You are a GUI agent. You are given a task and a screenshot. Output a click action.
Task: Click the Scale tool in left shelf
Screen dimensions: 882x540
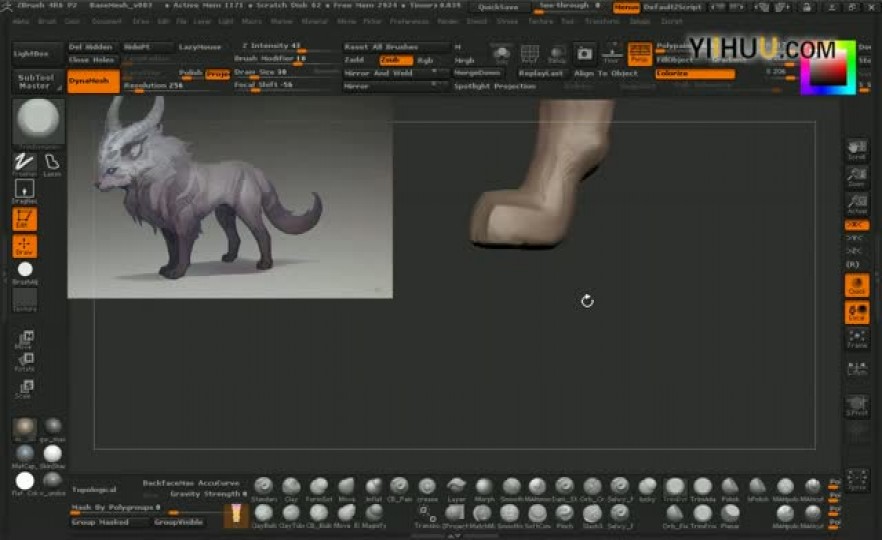[x=25, y=389]
